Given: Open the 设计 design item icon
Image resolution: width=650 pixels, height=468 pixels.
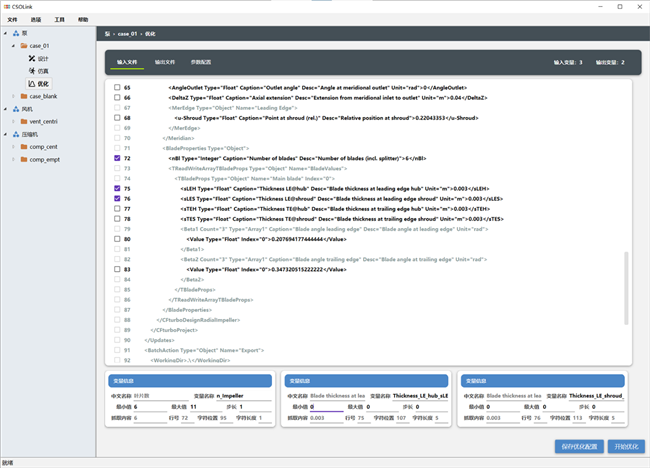Looking at the screenshot, I should (31, 58).
